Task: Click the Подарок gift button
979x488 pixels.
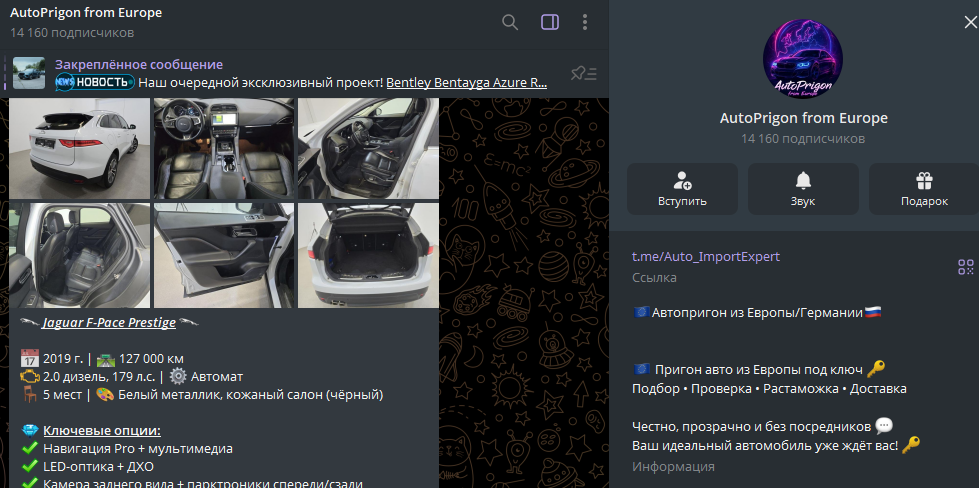Action: (x=924, y=189)
